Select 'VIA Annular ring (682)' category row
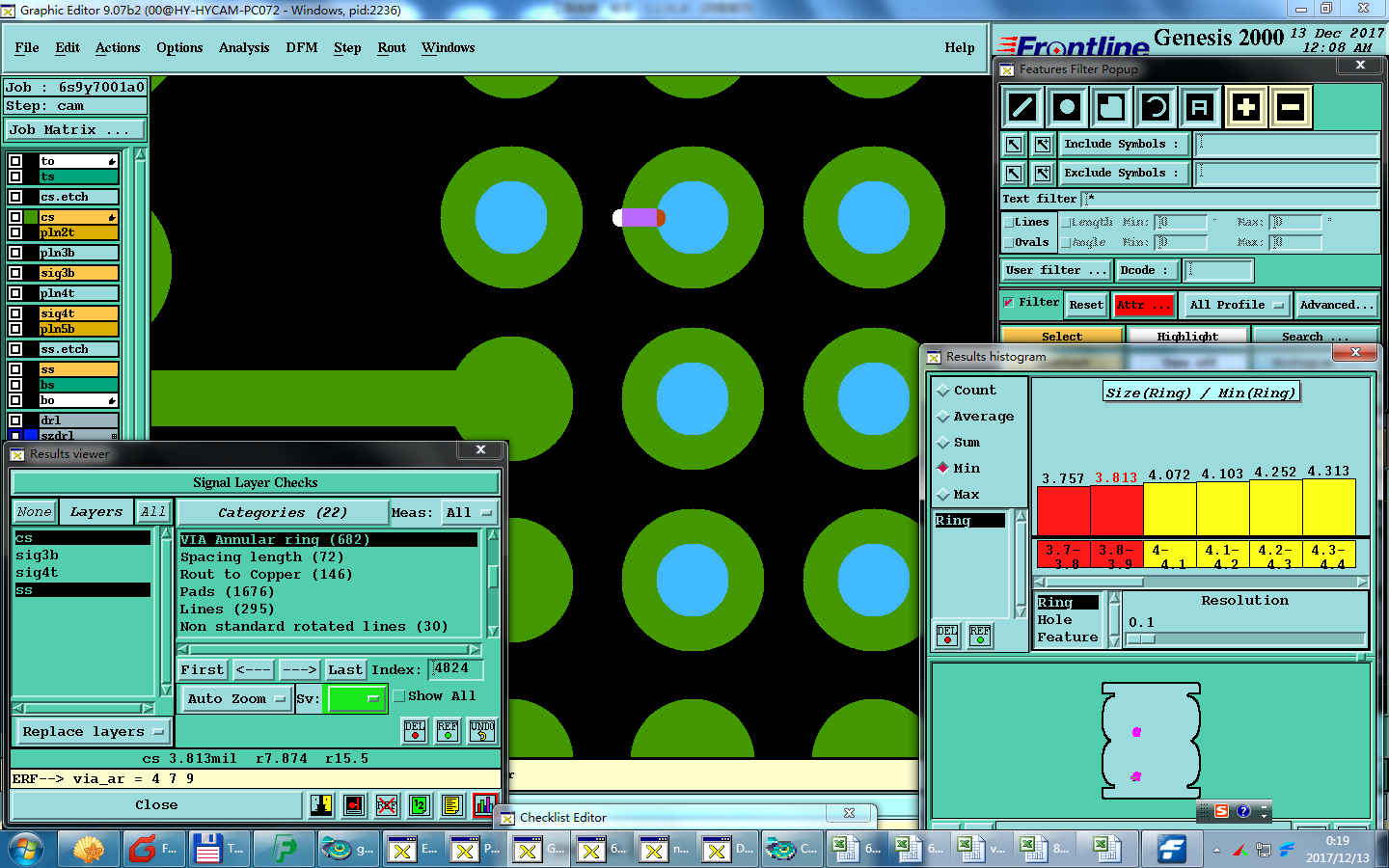The image size is (1389, 868). [329, 540]
